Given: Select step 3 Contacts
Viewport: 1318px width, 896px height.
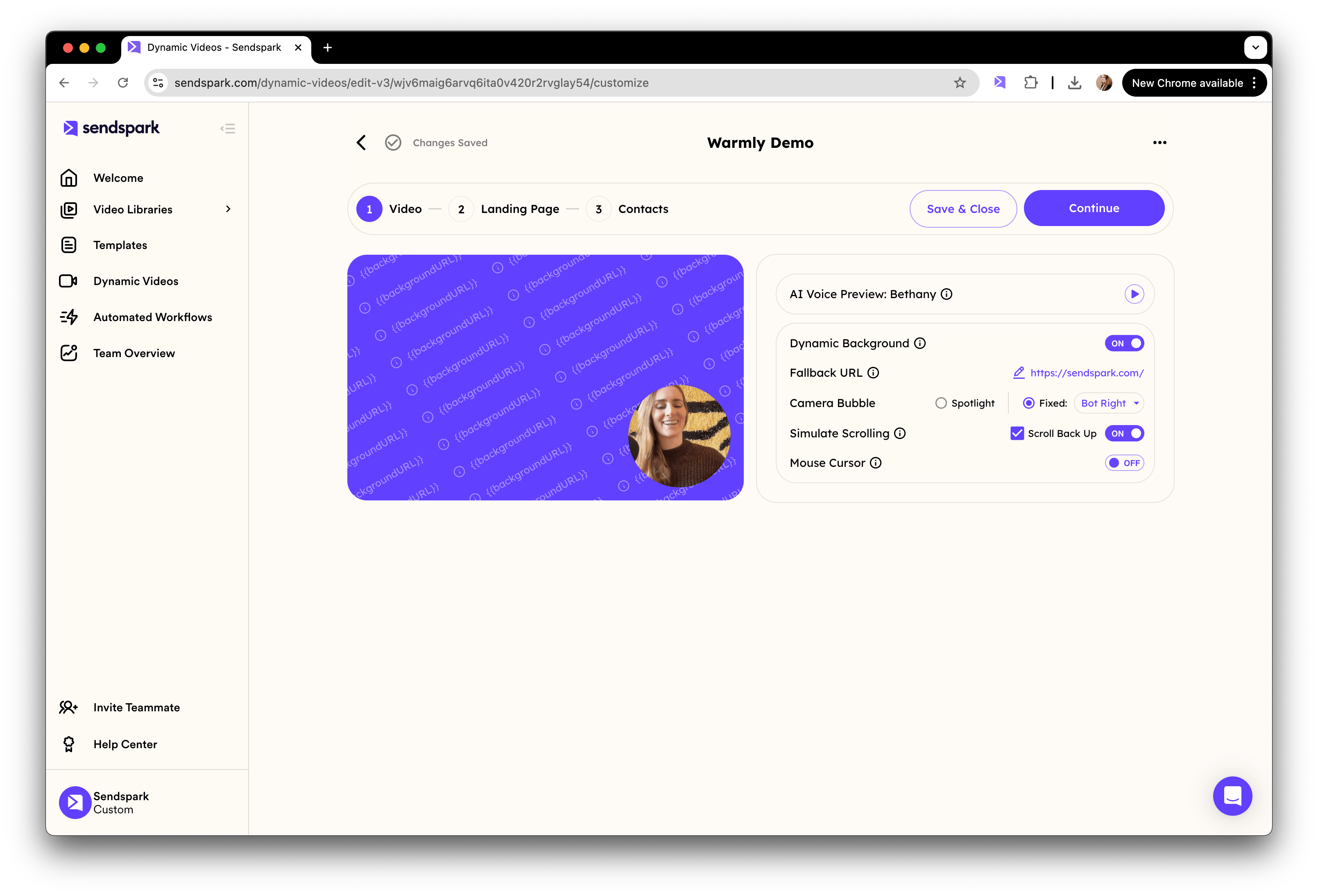Looking at the screenshot, I should click(627, 209).
